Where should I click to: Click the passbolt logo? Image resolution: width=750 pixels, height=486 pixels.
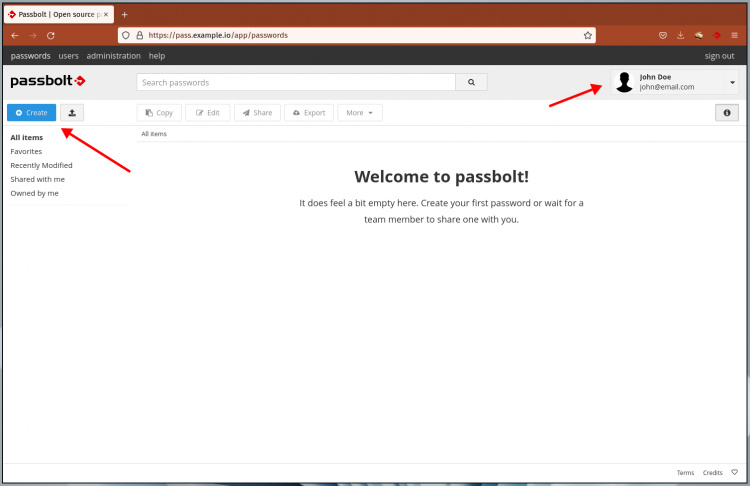tap(47, 81)
